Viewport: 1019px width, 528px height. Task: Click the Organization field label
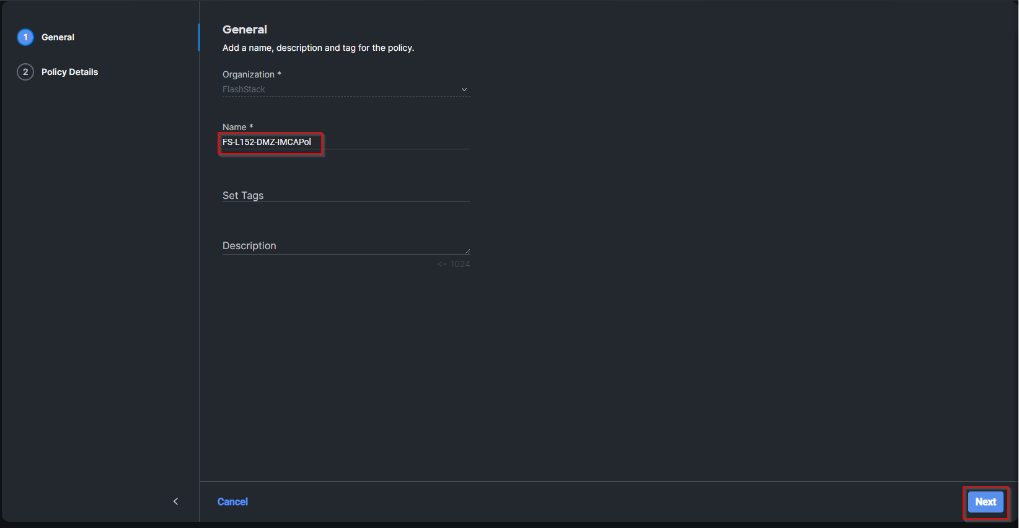[249, 75]
